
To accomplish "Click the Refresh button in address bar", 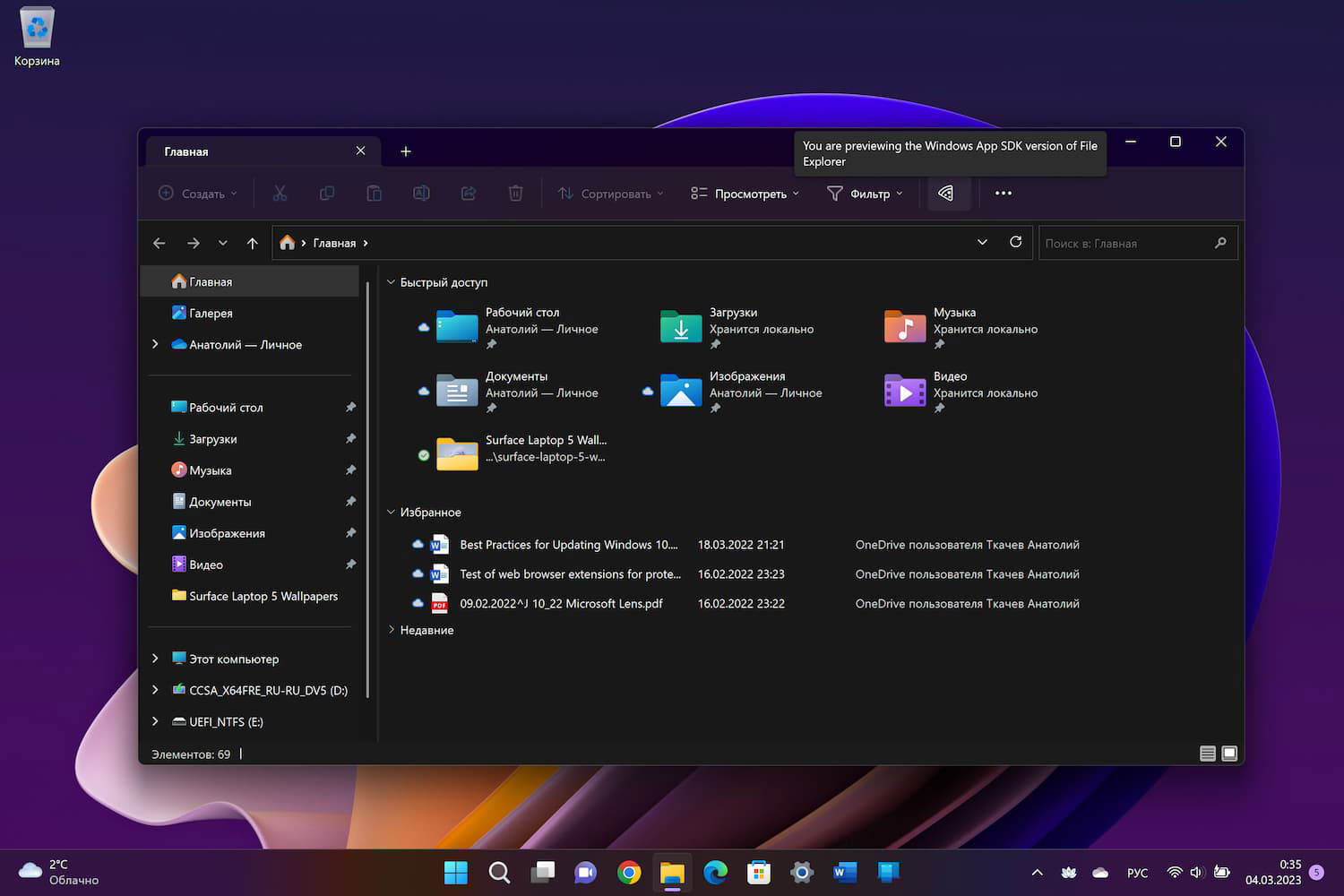I will coord(1015,242).
